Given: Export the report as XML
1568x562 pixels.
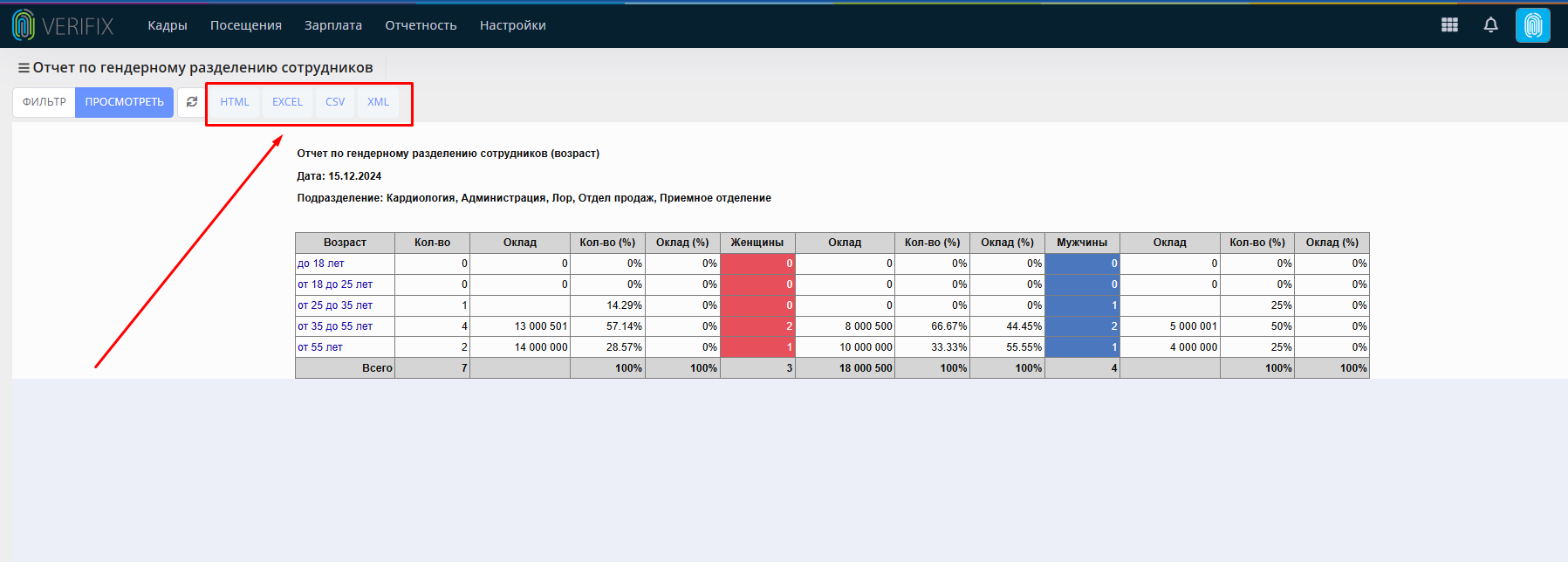Looking at the screenshot, I should pyautogui.click(x=378, y=102).
